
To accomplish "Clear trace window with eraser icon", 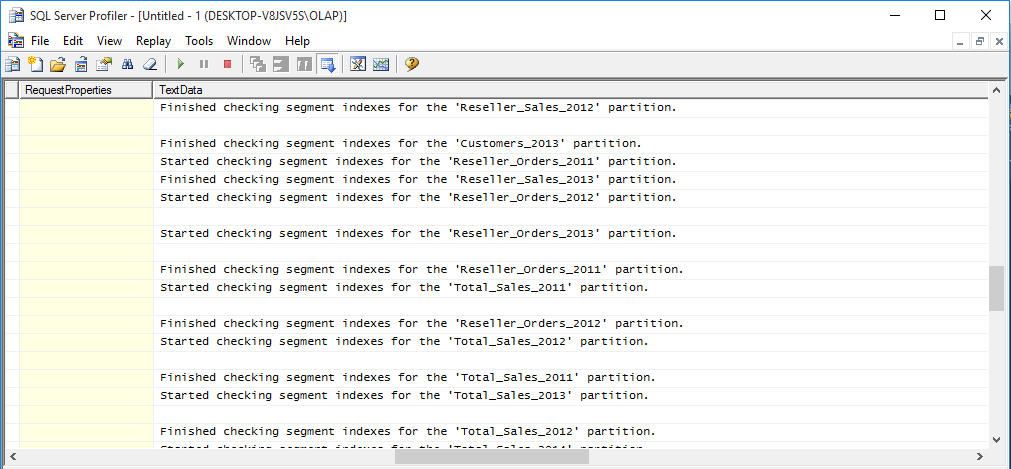I will (150, 65).
